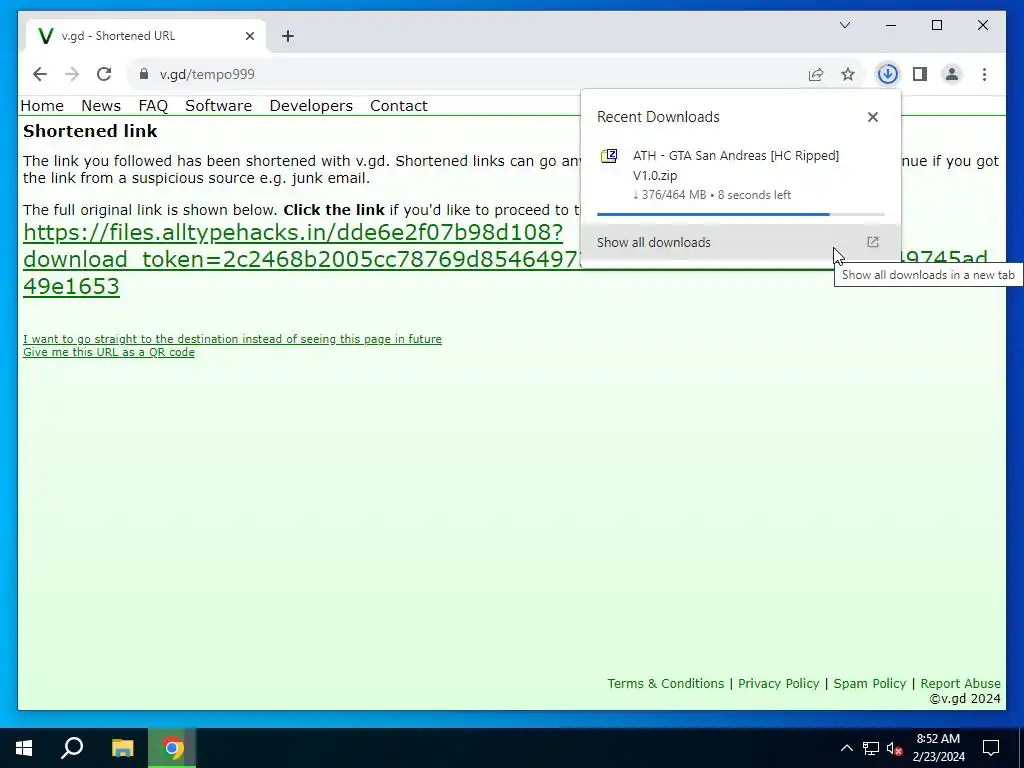Open the Privacy Policy link
1024x768 pixels.
tap(778, 683)
